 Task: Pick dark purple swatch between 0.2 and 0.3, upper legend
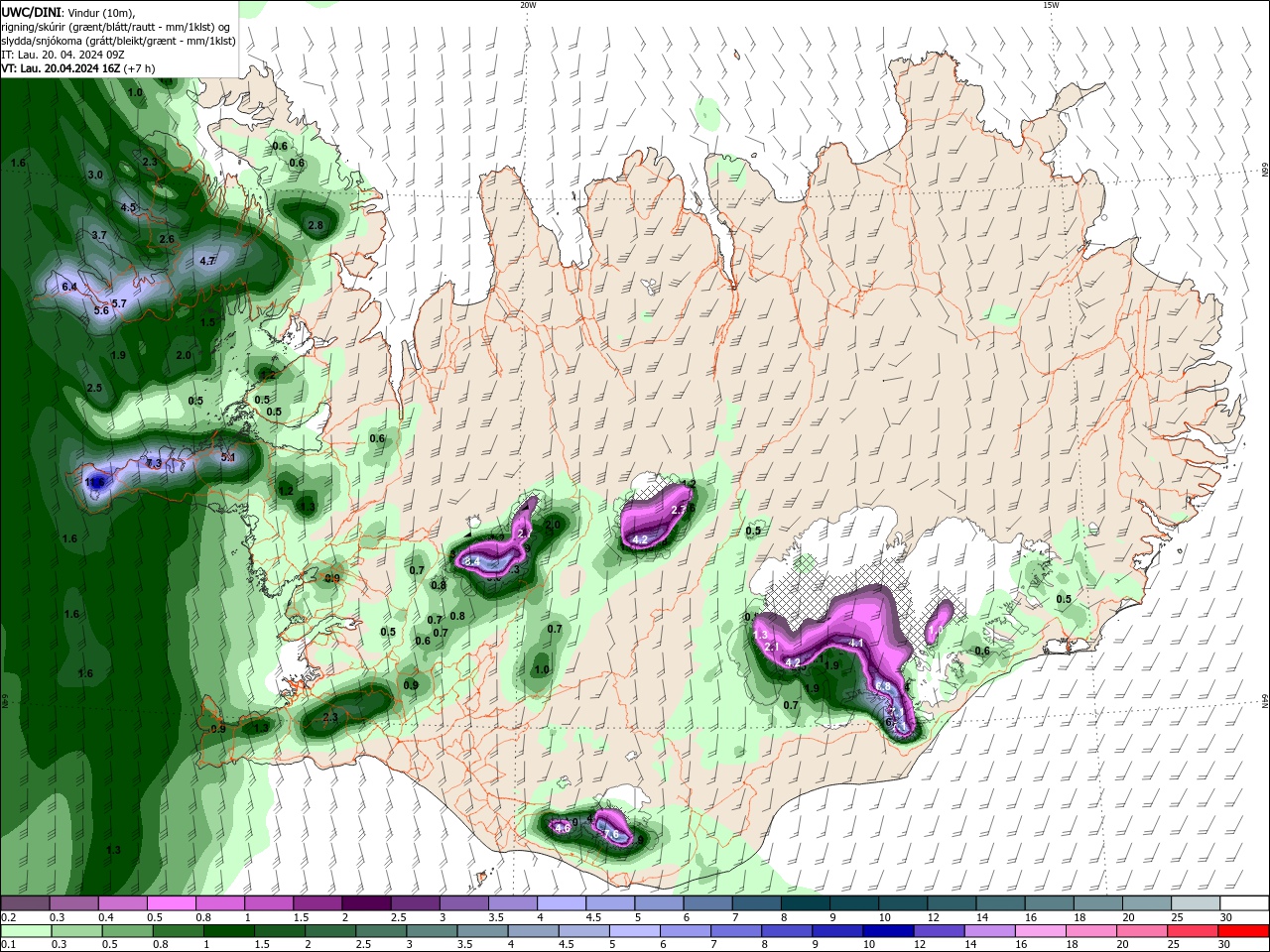pos(25,903)
